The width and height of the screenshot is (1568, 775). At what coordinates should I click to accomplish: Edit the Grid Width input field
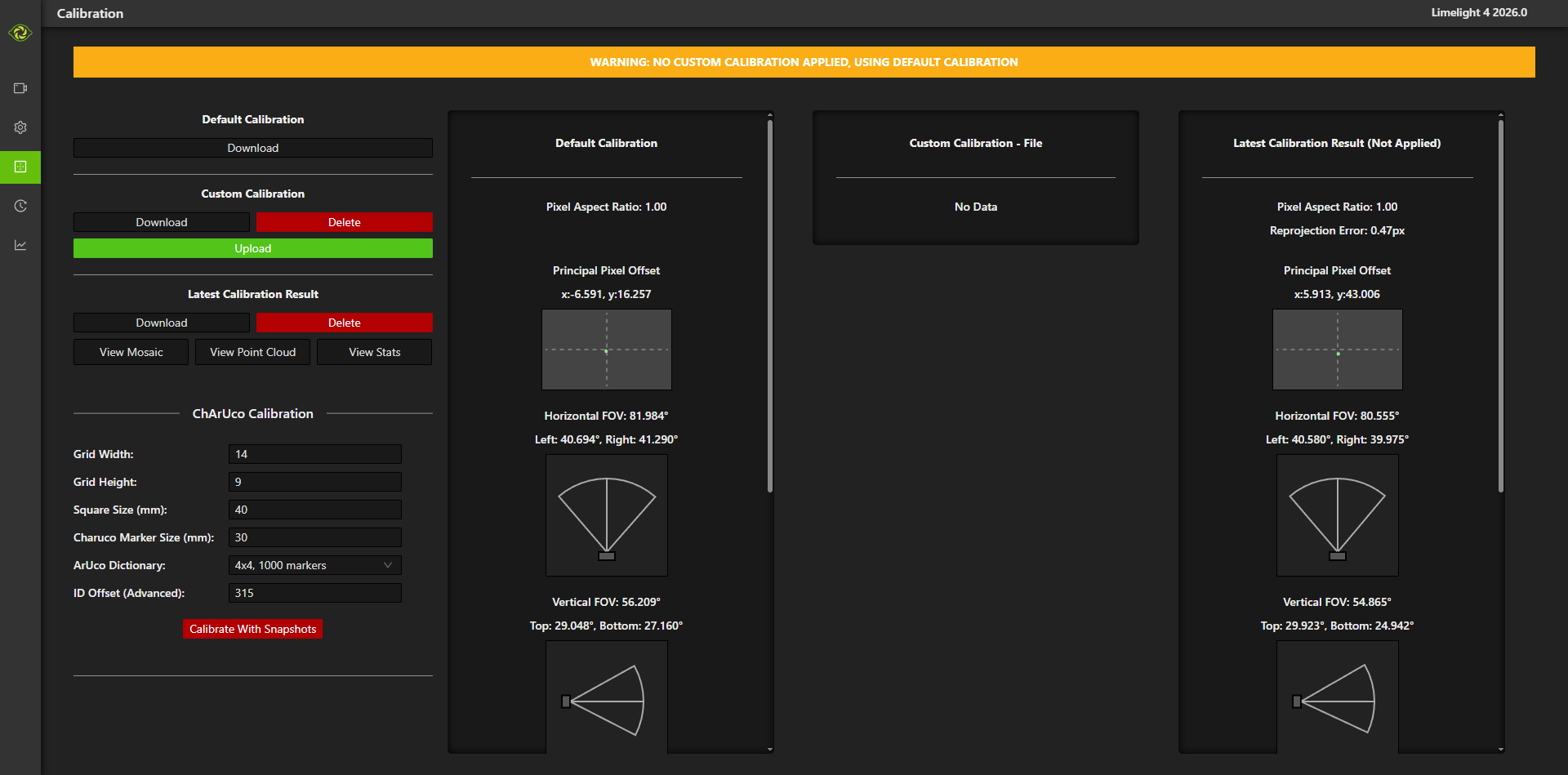point(314,453)
